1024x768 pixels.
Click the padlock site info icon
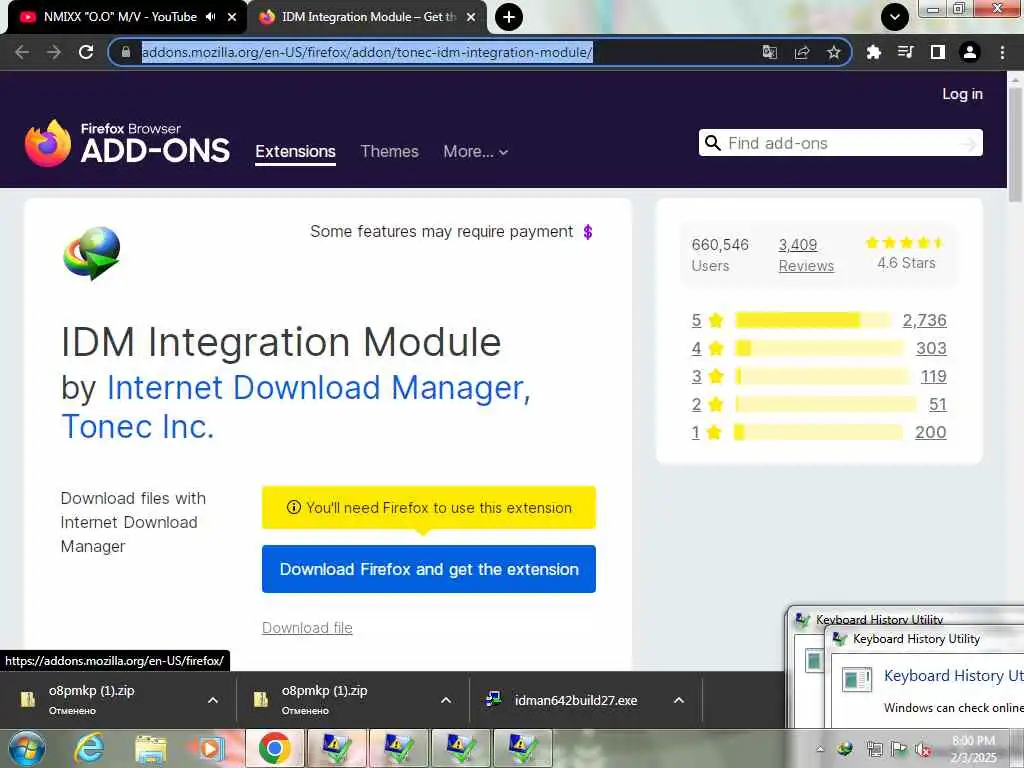point(126,52)
